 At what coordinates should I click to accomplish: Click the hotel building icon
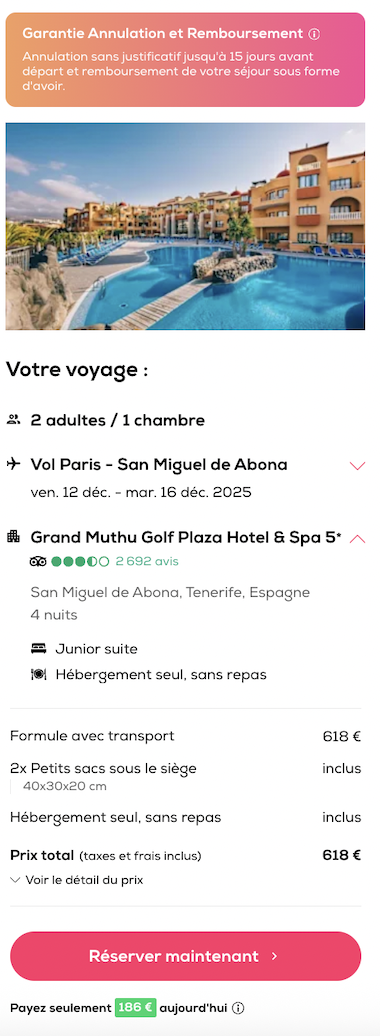coord(13,536)
